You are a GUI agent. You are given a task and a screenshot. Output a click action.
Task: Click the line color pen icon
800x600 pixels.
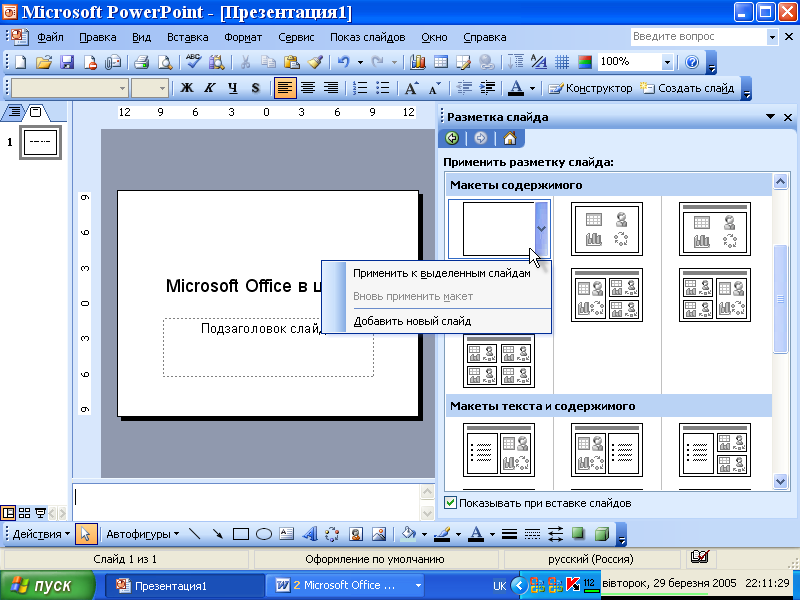coord(442,534)
